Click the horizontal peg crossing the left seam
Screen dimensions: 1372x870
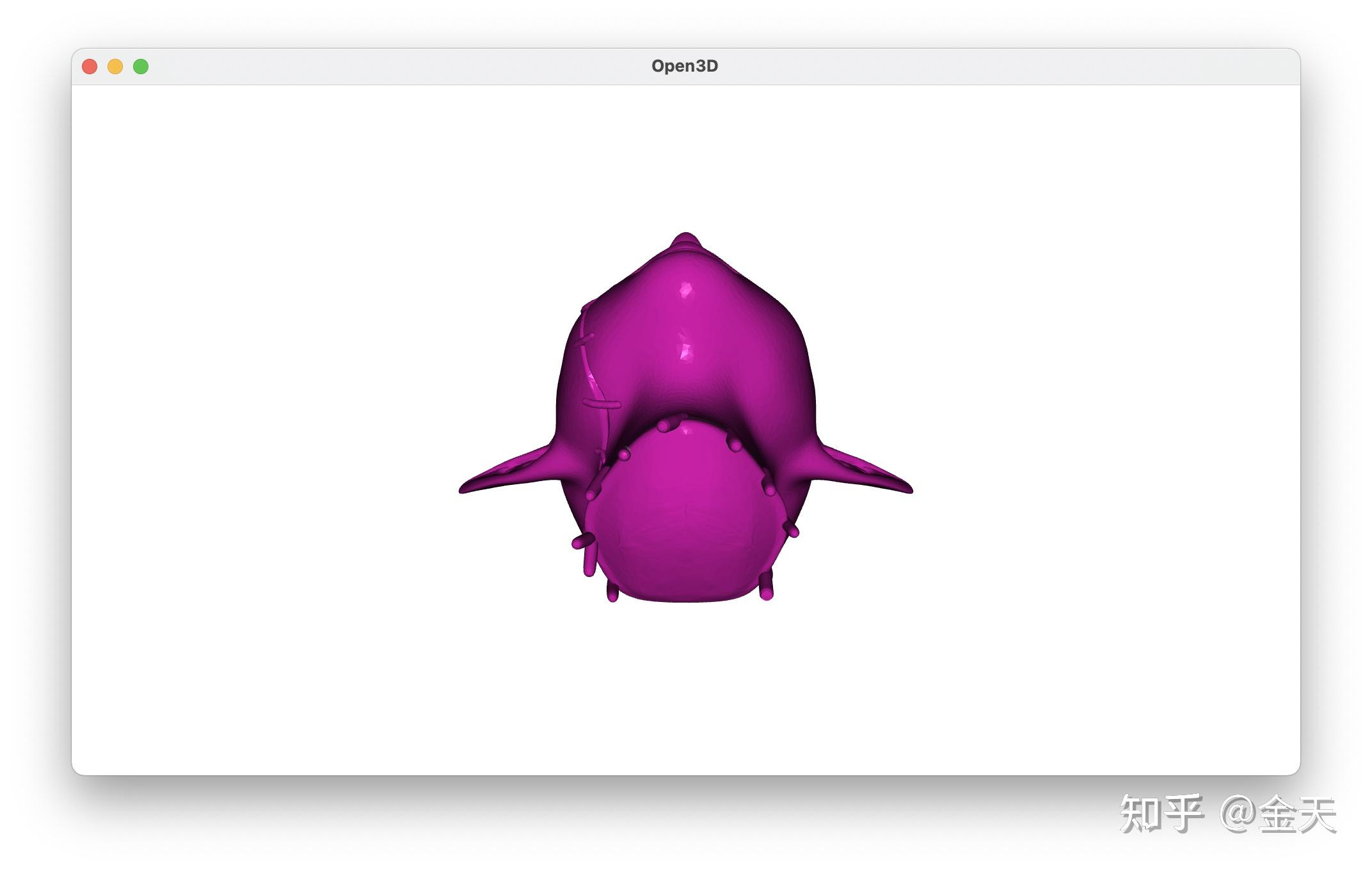602,404
